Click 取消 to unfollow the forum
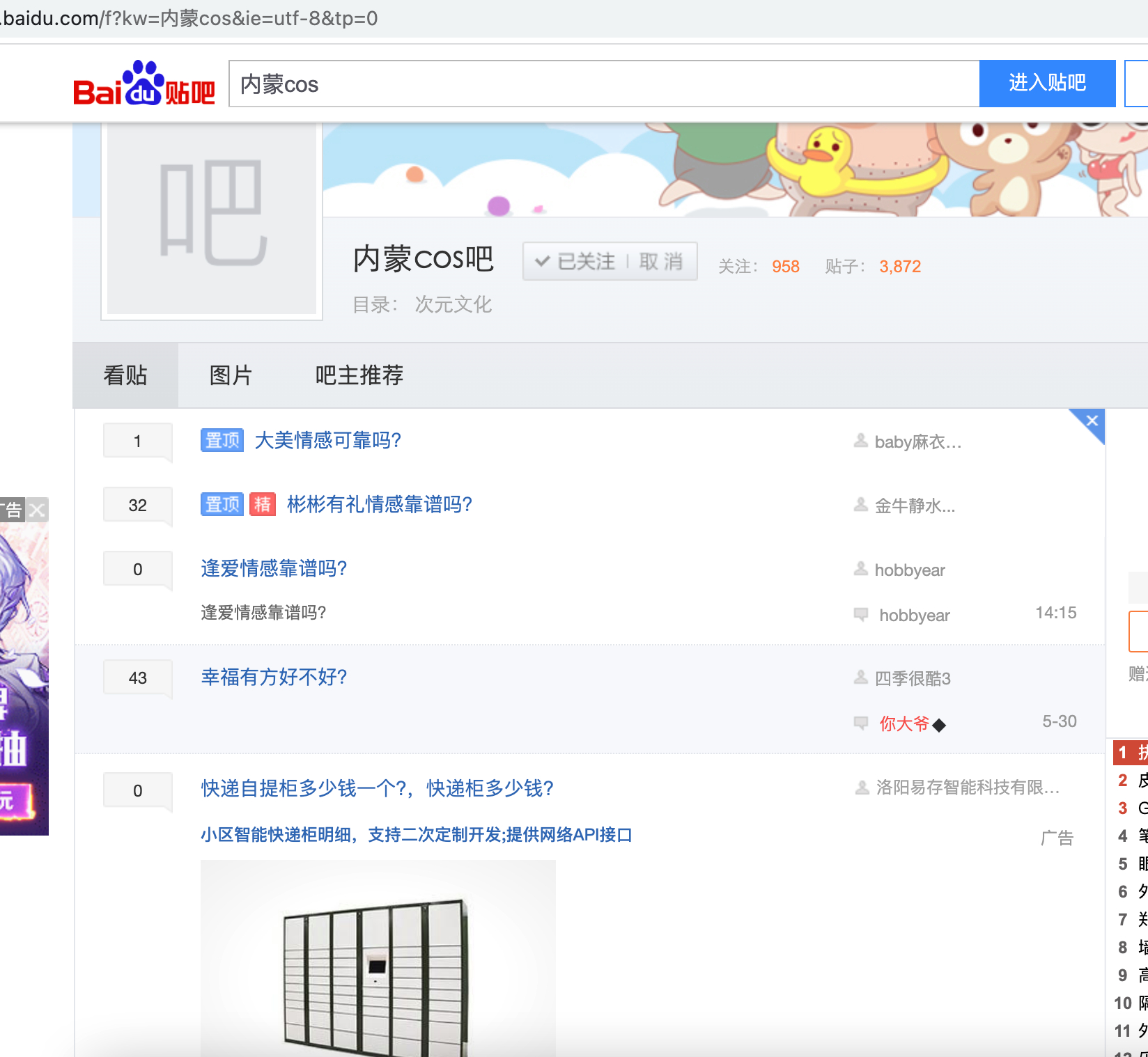1148x1057 pixels. (660, 262)
